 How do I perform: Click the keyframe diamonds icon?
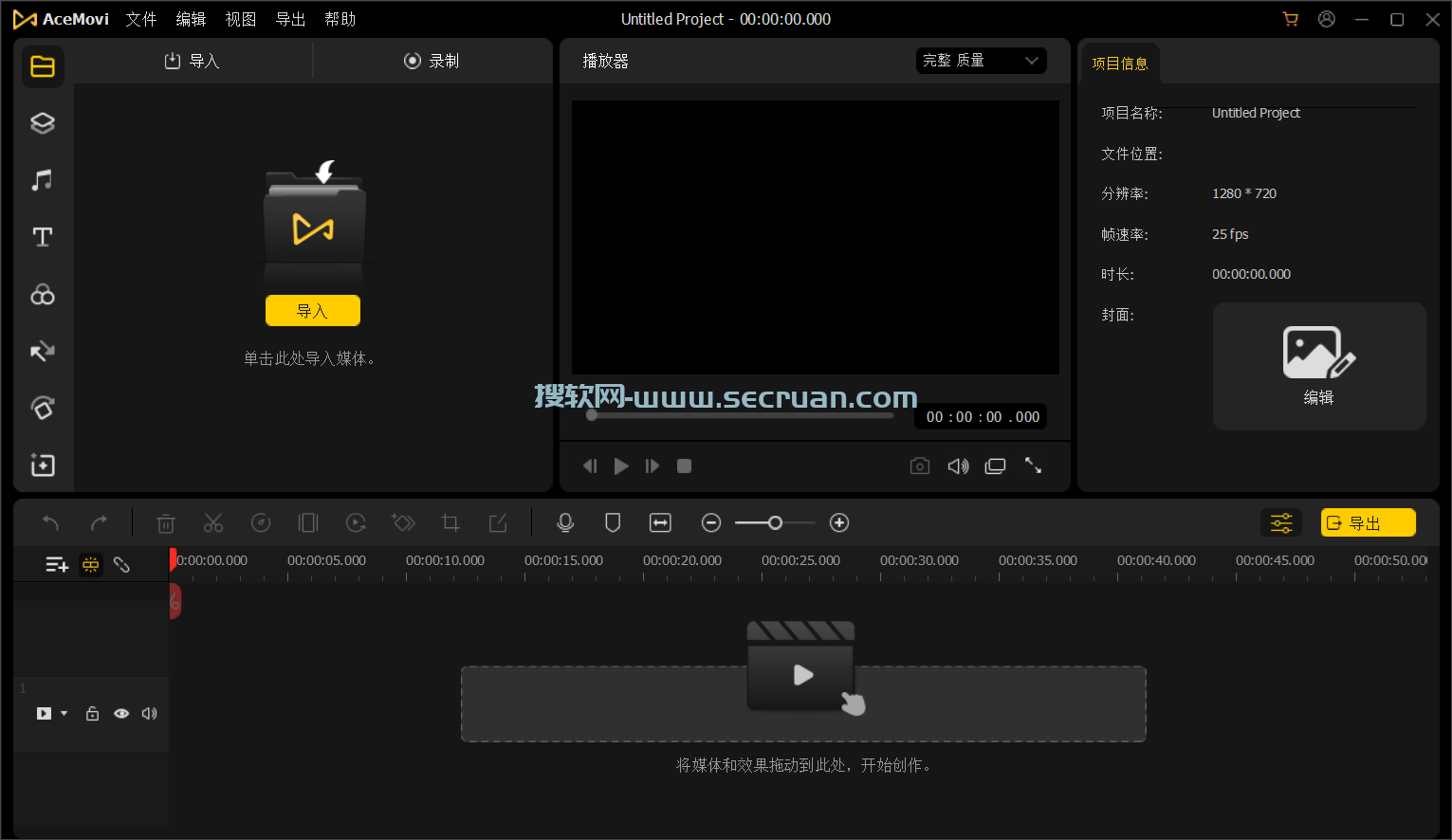(x=403, y=522)
